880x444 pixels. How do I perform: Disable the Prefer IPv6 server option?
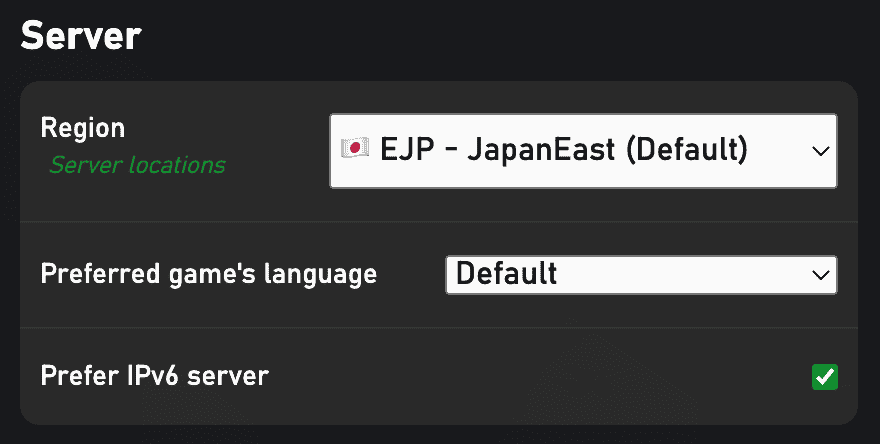[x=824, y=377]
